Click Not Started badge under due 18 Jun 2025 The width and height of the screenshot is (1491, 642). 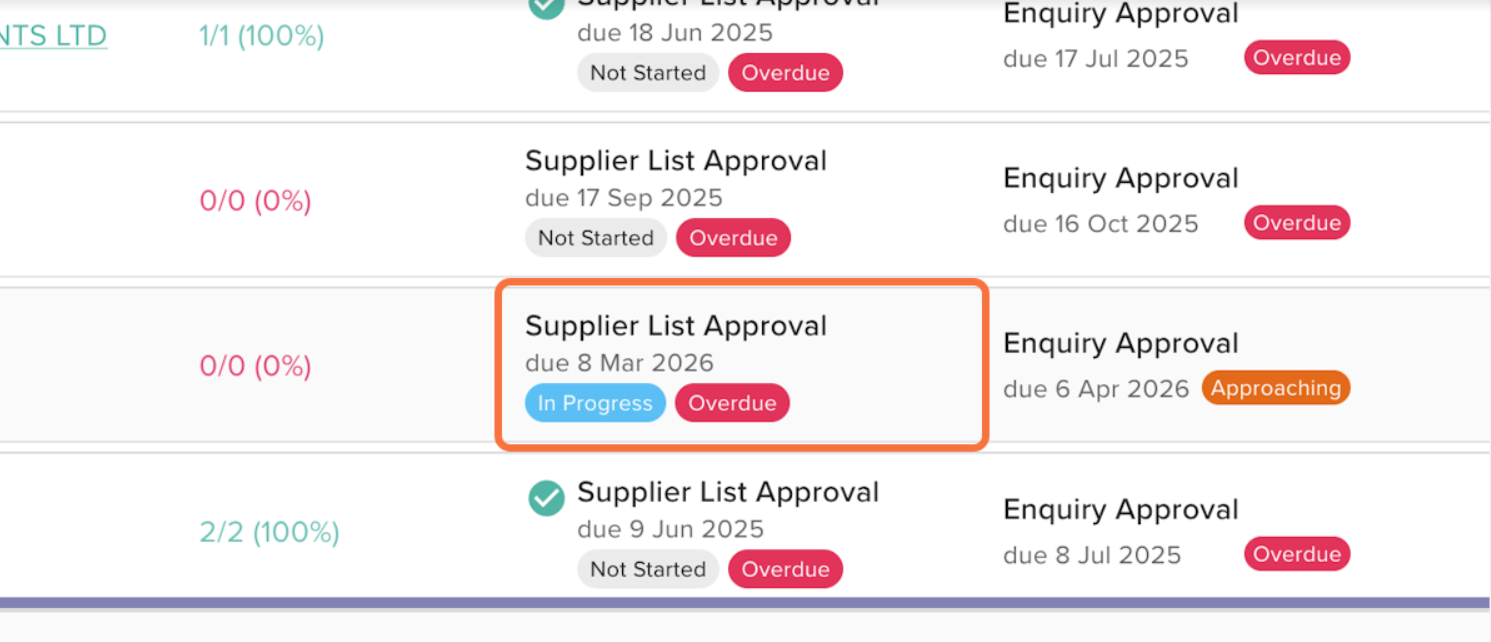tap(647, 73)
